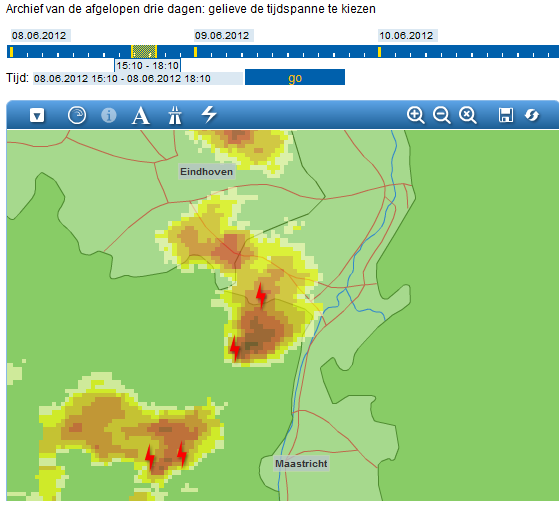This screenshot has height=505, width=559.
Task: Toggle the lightning strikes overlay icon
Action: pyautogui.click(x=209, y=114)
